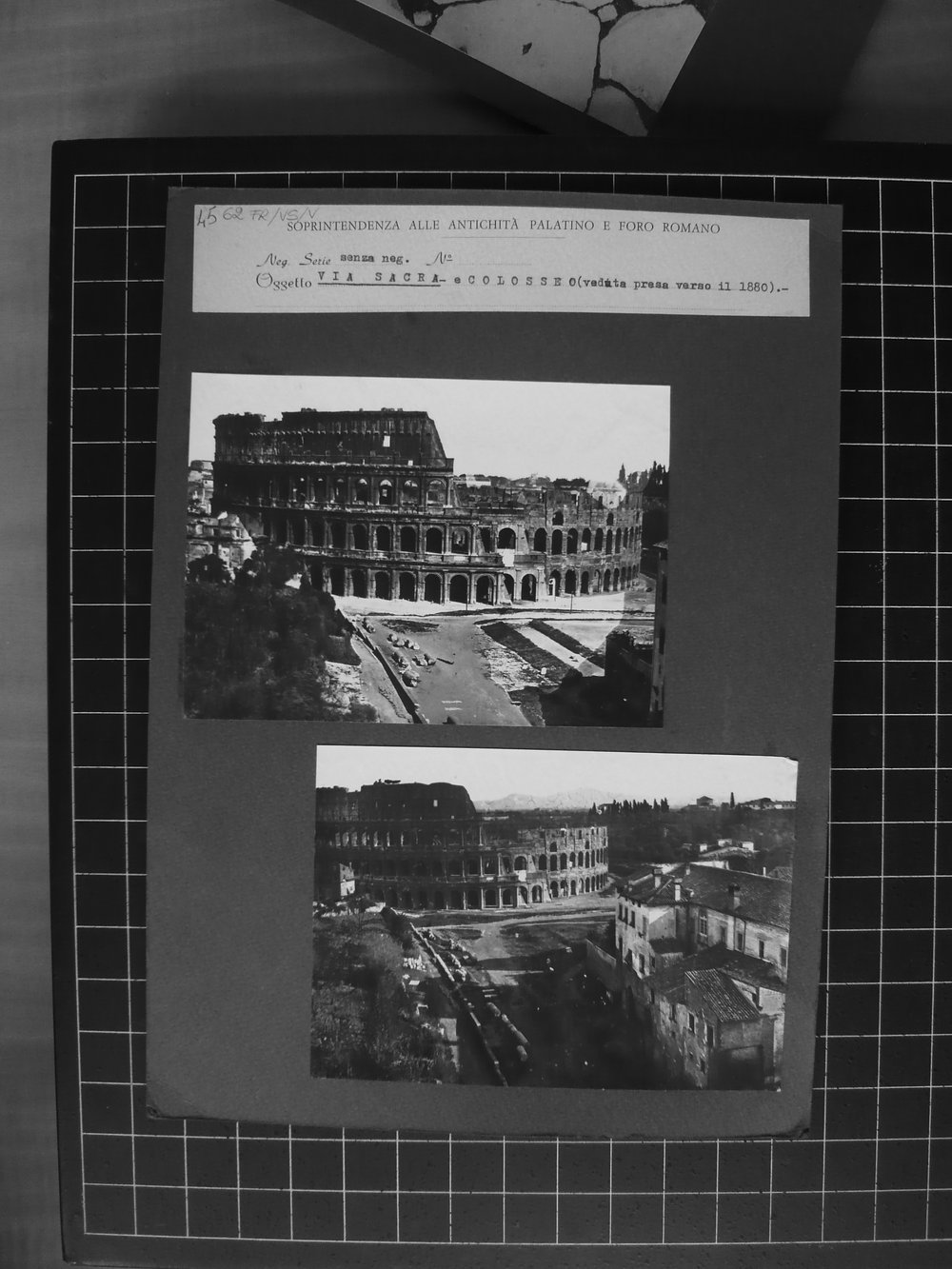Click the distant mountains in lower photo
952x1269 pixels.
point(543,801)
